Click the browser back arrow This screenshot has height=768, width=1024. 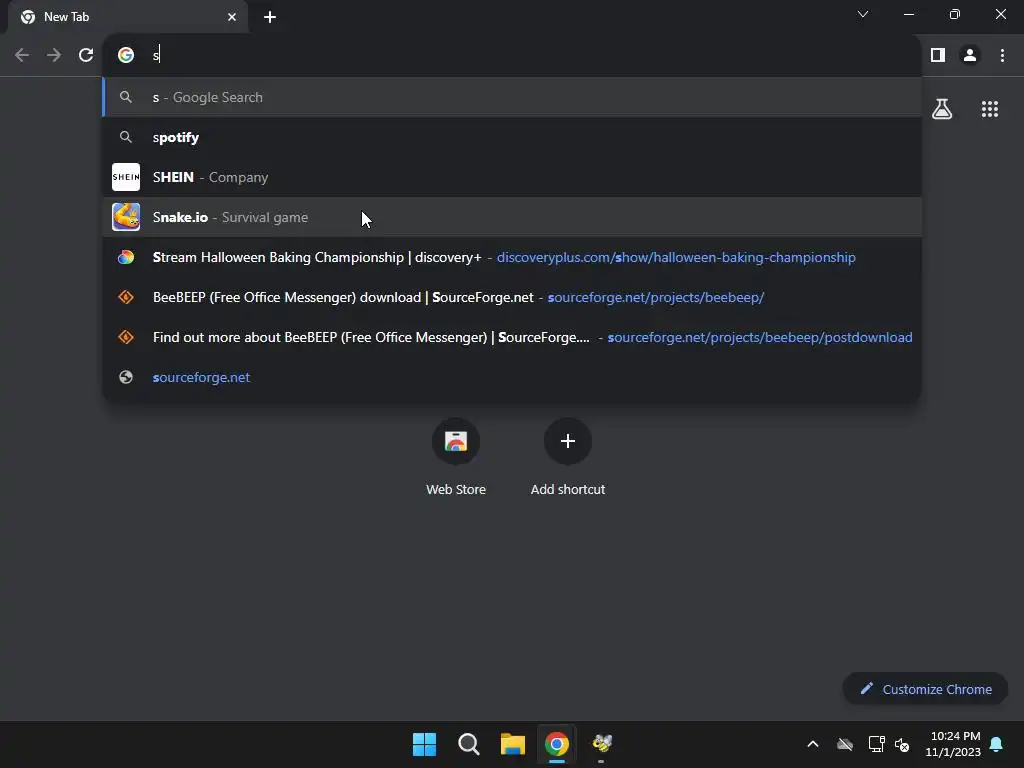pyautogui.click(x=22, y=56)
